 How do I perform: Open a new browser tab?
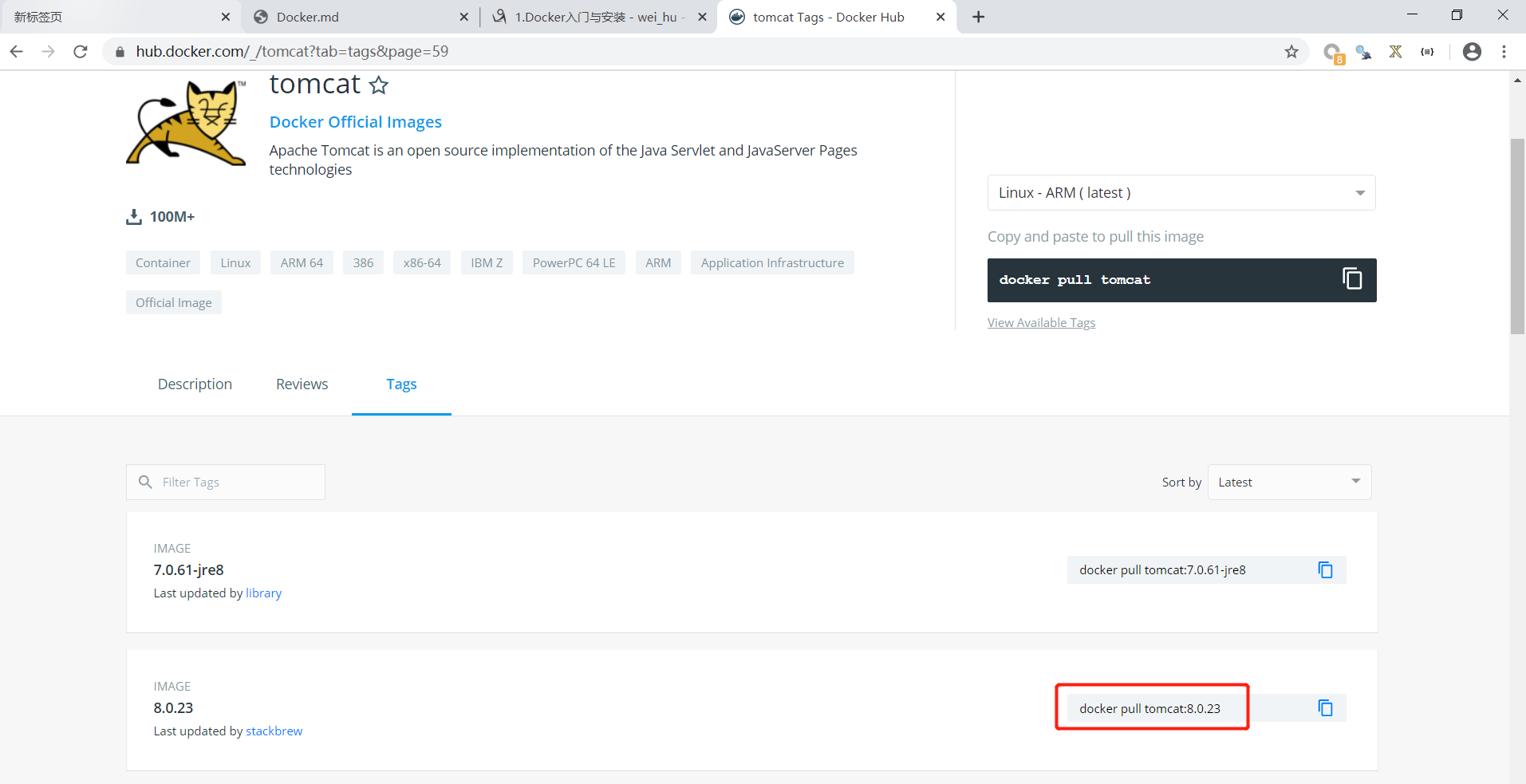click(x=979, y=17)
